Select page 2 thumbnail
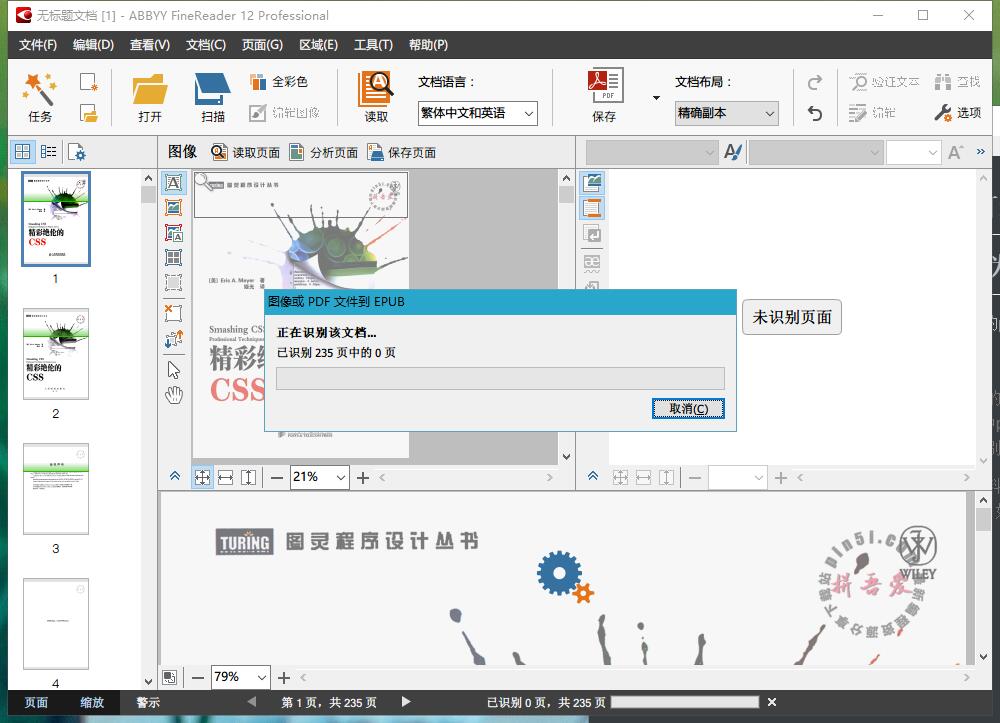The width and height of the screenshot is (1000, 723). (55, 354)
